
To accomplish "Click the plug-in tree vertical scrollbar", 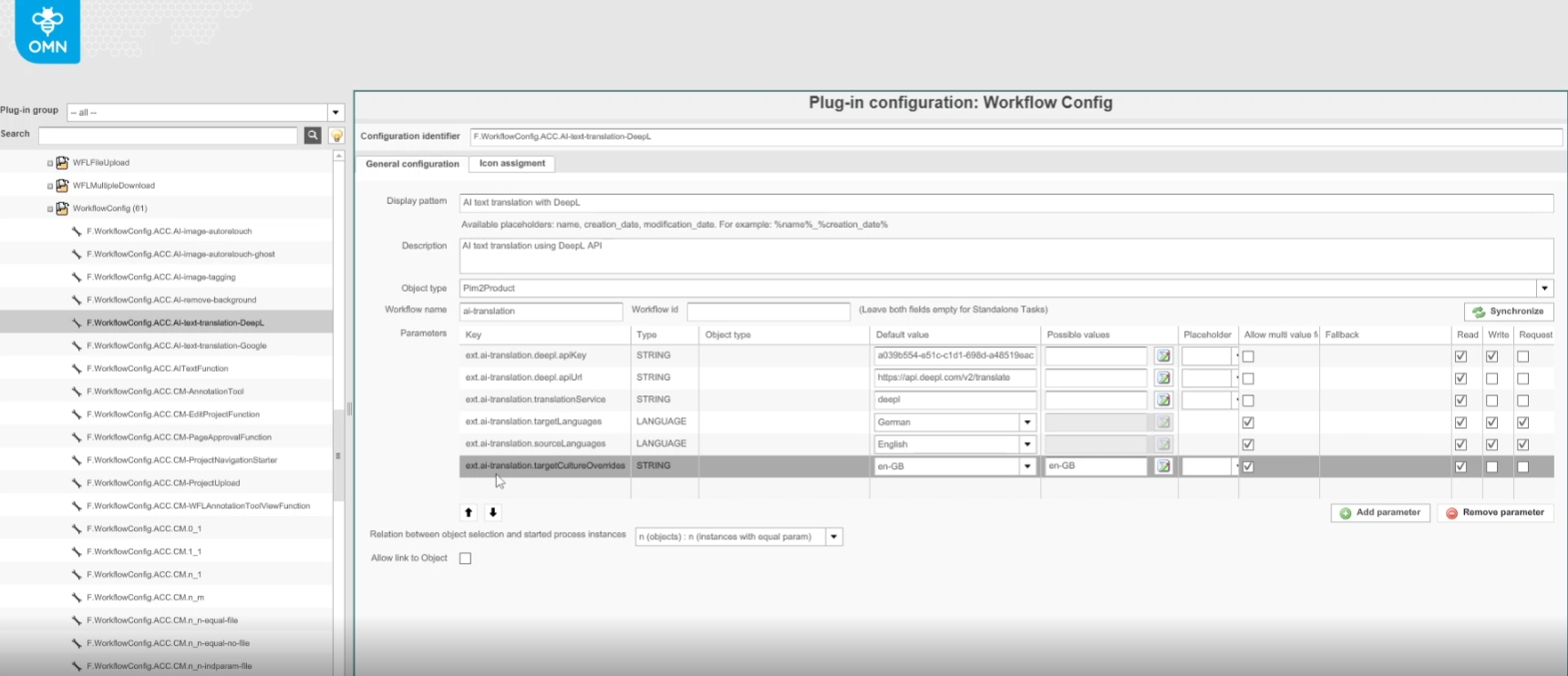I will tap(338, 456).
